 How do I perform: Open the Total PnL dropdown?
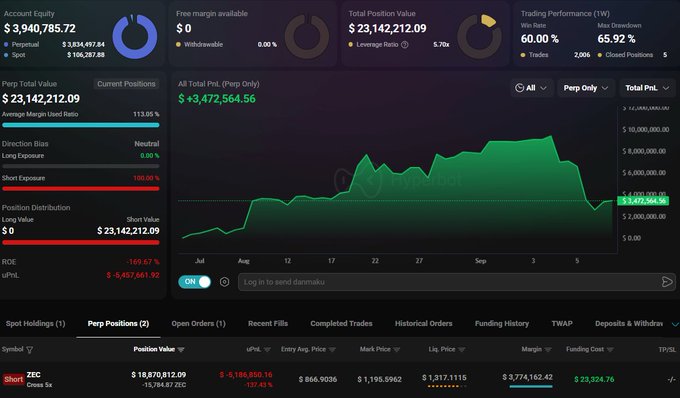[x=647, y=88]
